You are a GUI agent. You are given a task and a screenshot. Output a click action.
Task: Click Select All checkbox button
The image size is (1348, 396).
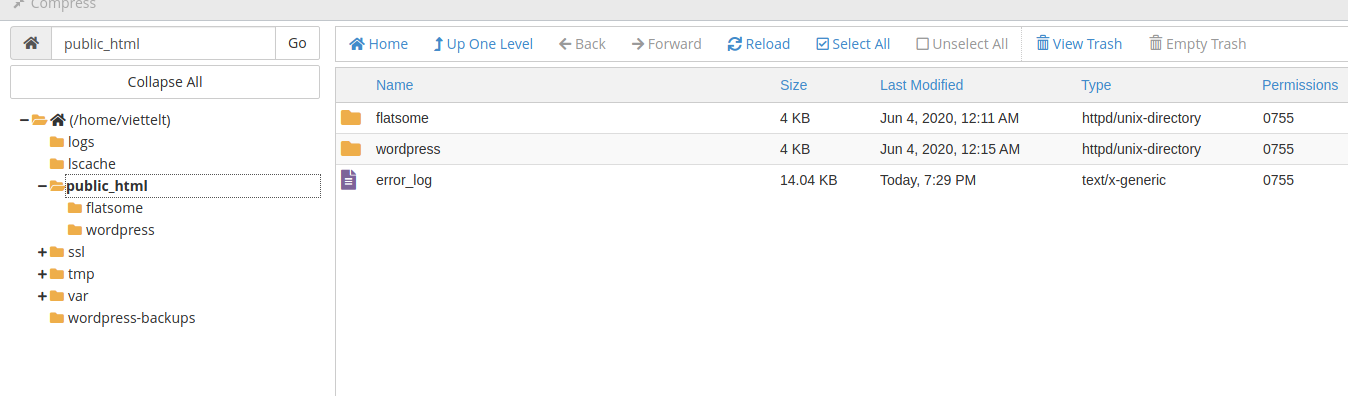[853, 44]
